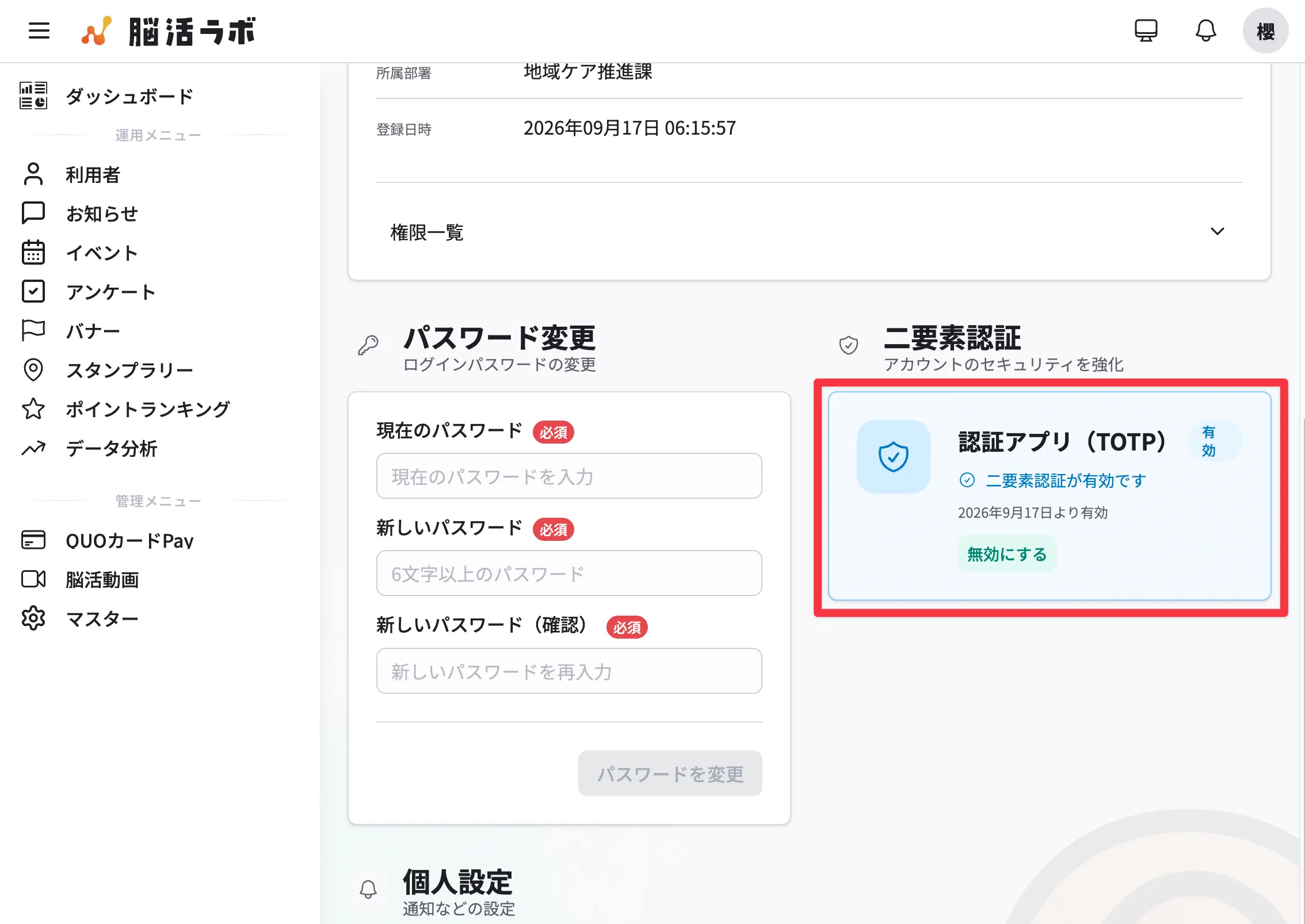The width and height of the screenshot is (1305, 924).
Task: Click the イベント calendar icon
Action: pyautogui.click(x=33, y=252)
